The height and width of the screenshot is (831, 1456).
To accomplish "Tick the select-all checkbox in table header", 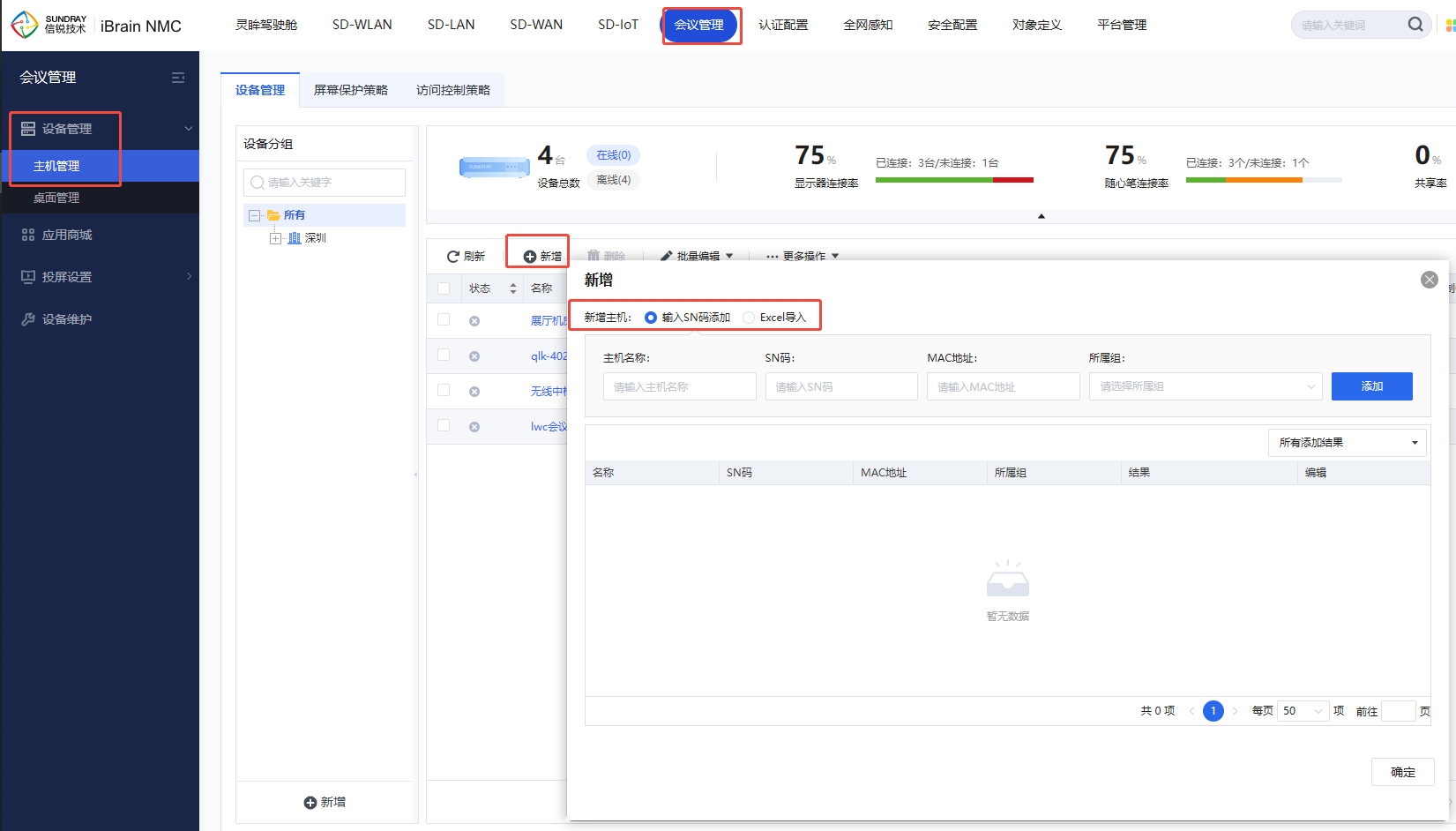I will [444, 288].
